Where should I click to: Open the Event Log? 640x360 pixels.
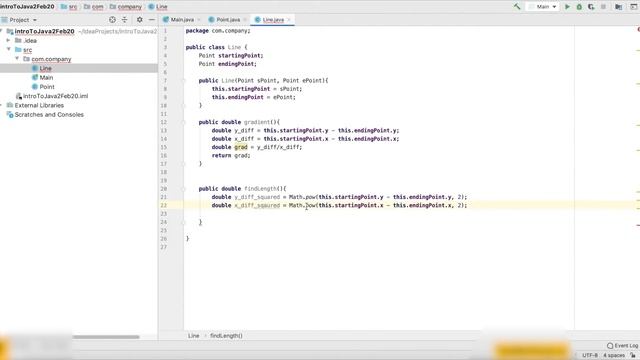click(x=622, y=346)
